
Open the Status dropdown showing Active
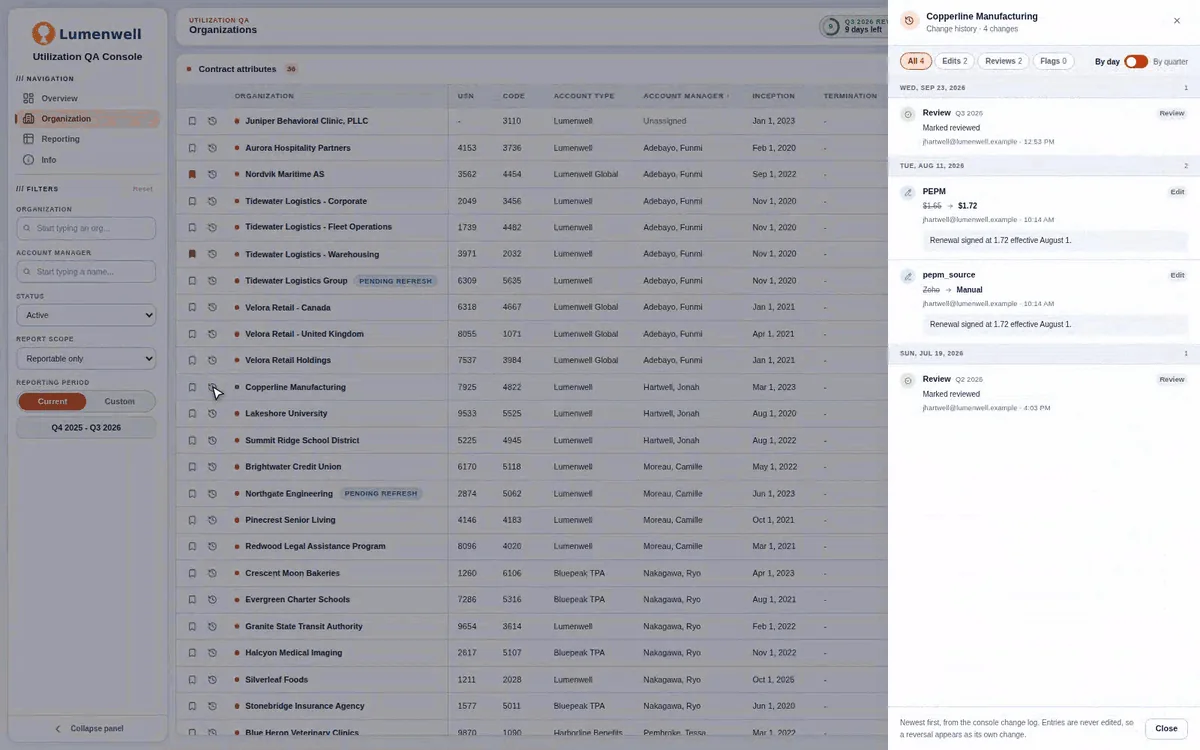point(86,315)
